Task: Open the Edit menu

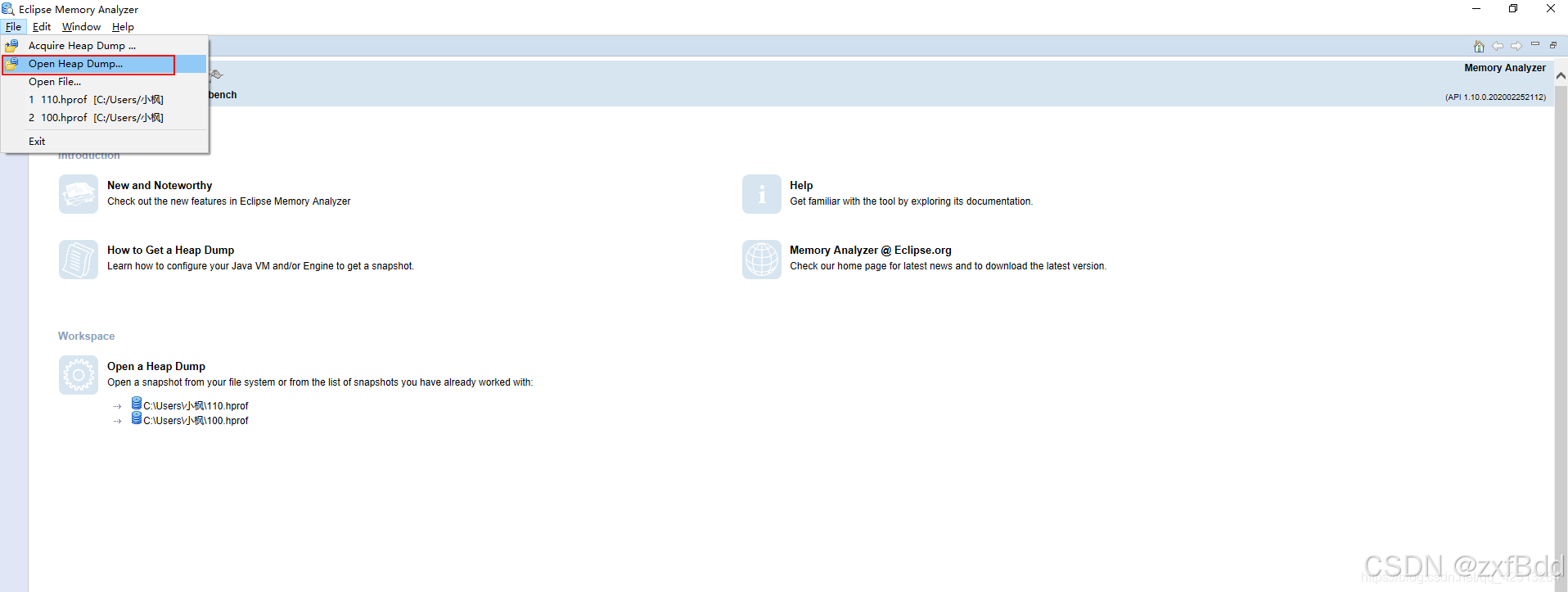Action: 42,27
